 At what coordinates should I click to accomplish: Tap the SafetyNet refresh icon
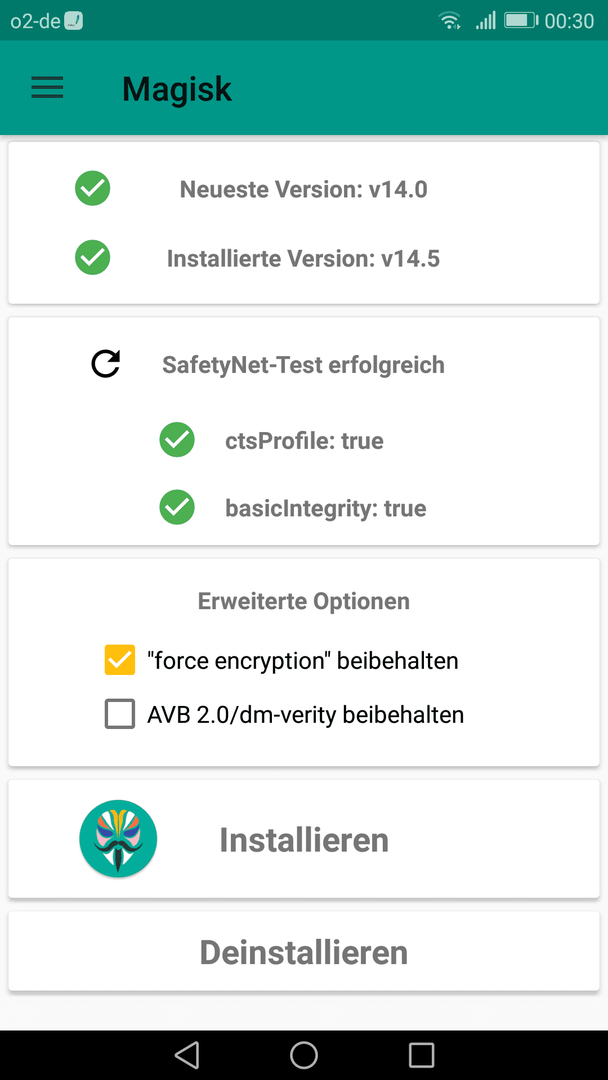(x=106, y=364)
